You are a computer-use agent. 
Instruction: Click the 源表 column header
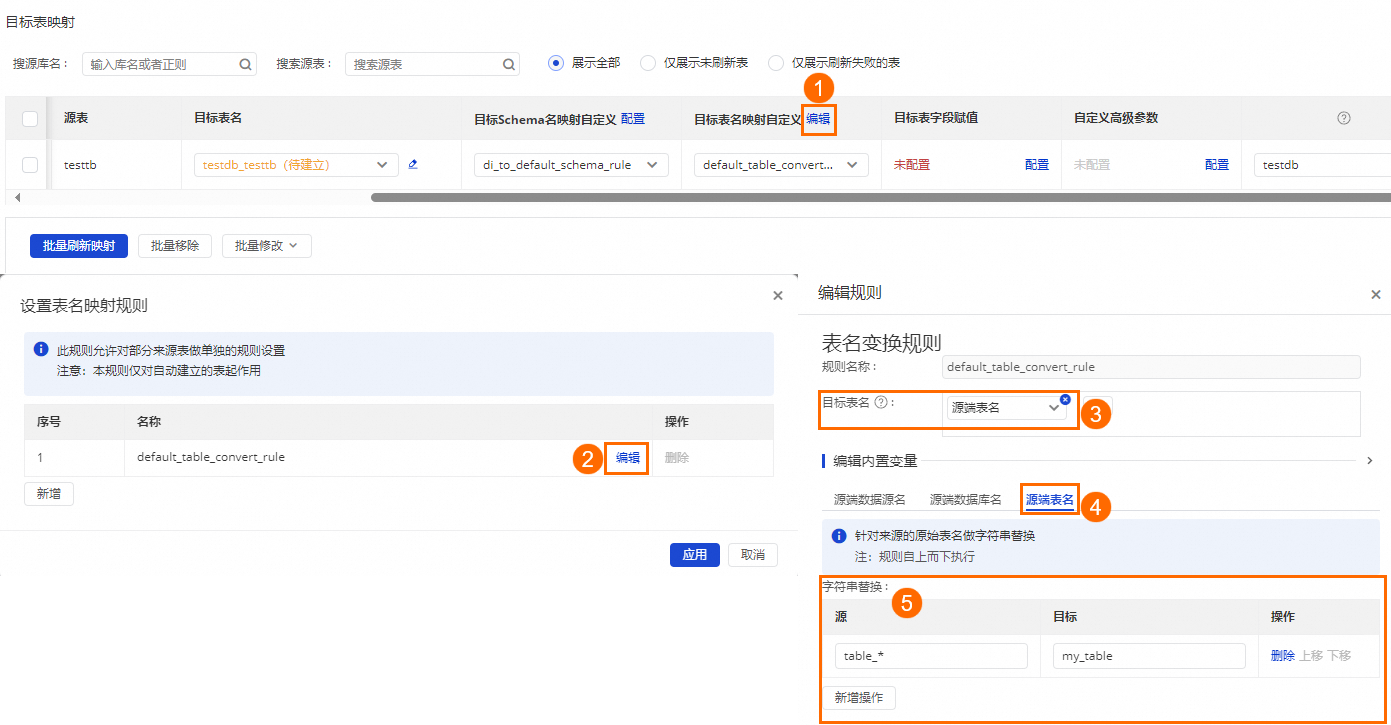[76, 118]
